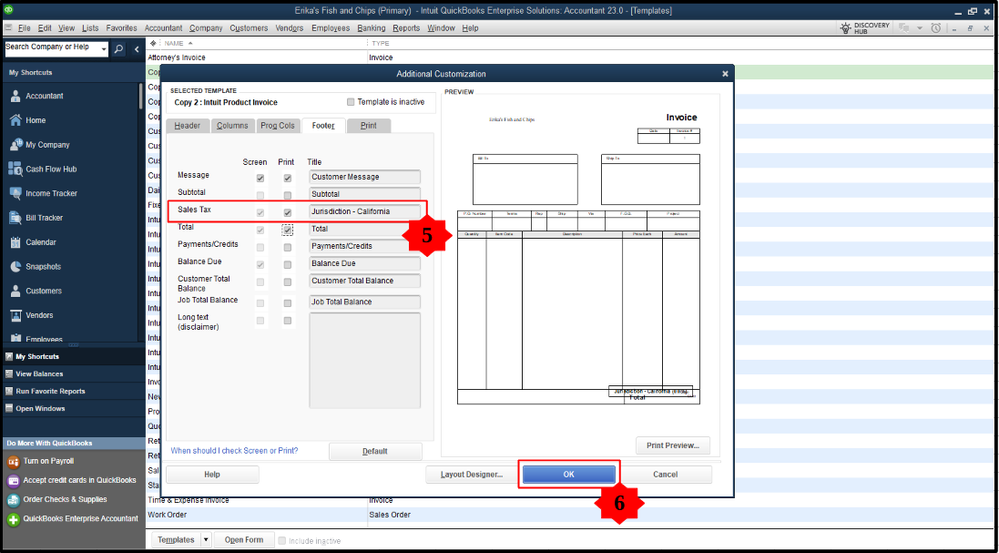Click the Default button
Viewport: 999px width, 553px height.
point(375,451)
